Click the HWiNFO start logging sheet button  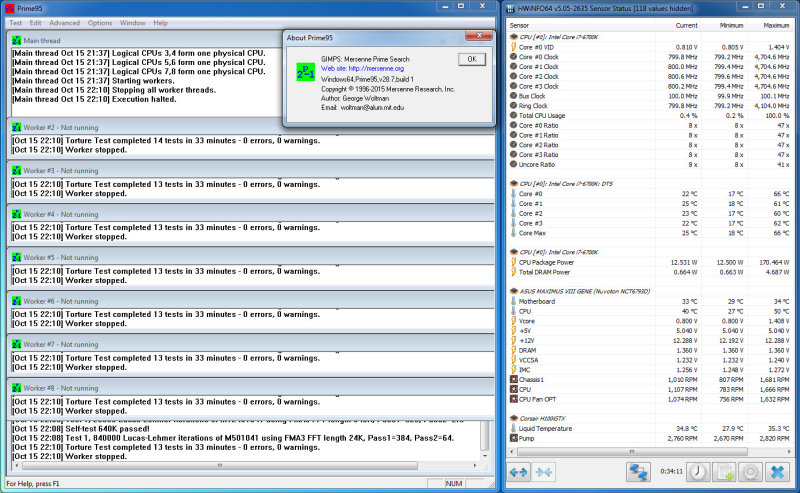coord(724,472)
